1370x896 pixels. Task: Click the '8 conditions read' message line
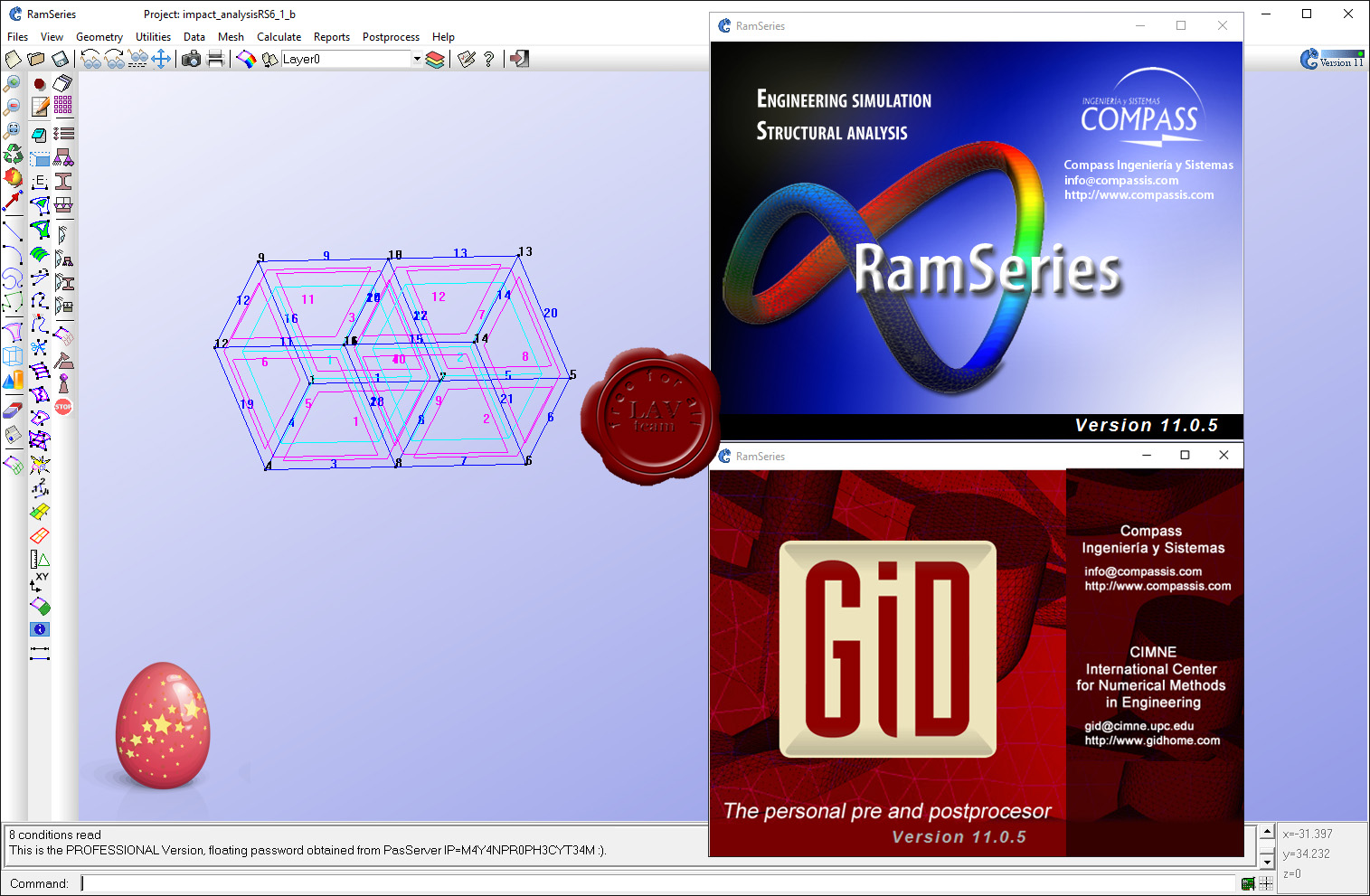tap(55, 835)
